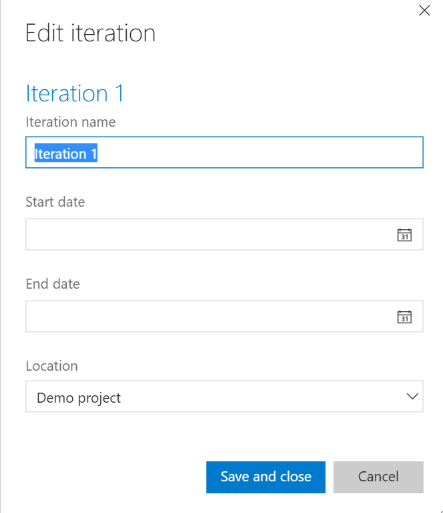Click the Cancel button

tap(378, 477)
